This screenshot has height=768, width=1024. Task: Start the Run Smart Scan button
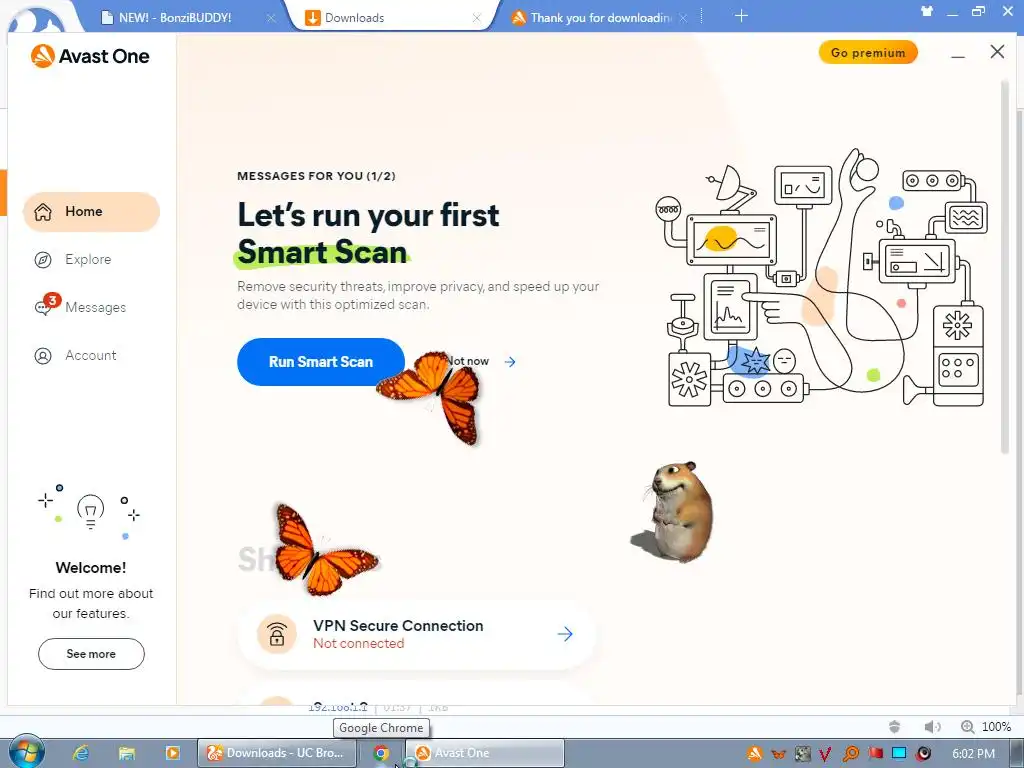[321, 362]
